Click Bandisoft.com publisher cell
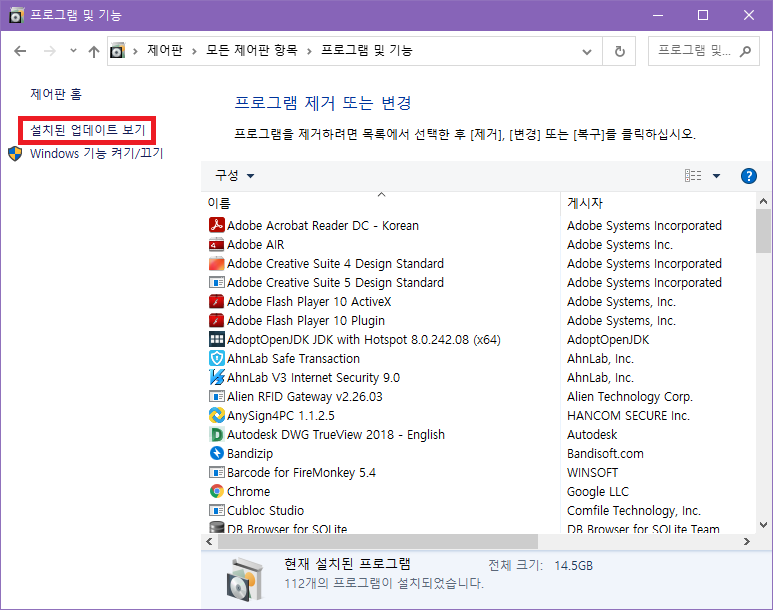773x610 pixels. 605,454
